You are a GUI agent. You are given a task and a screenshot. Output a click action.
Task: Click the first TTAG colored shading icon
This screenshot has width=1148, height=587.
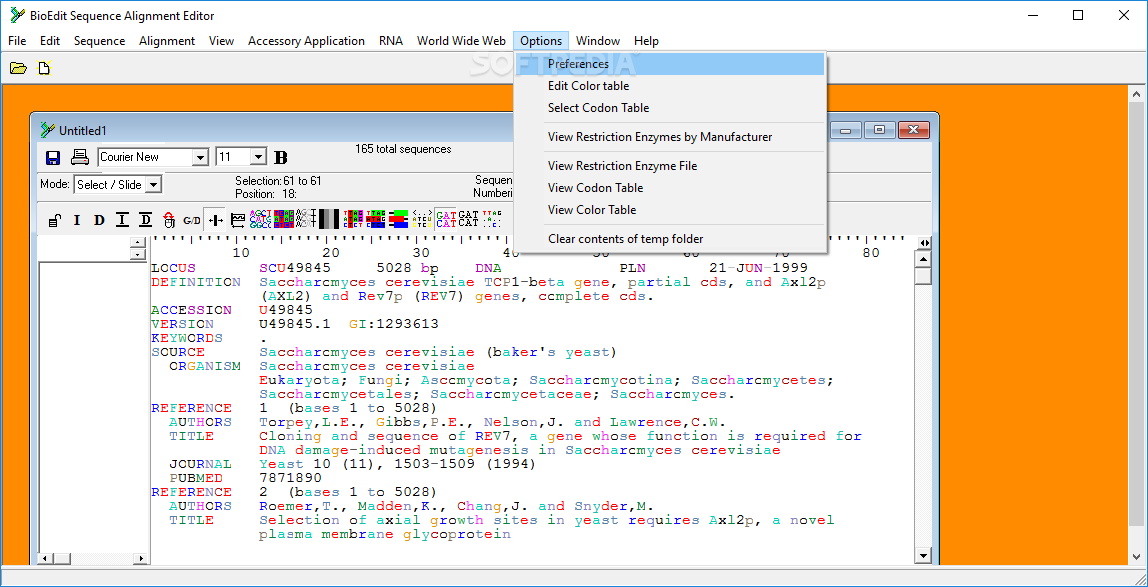point(354,220)
